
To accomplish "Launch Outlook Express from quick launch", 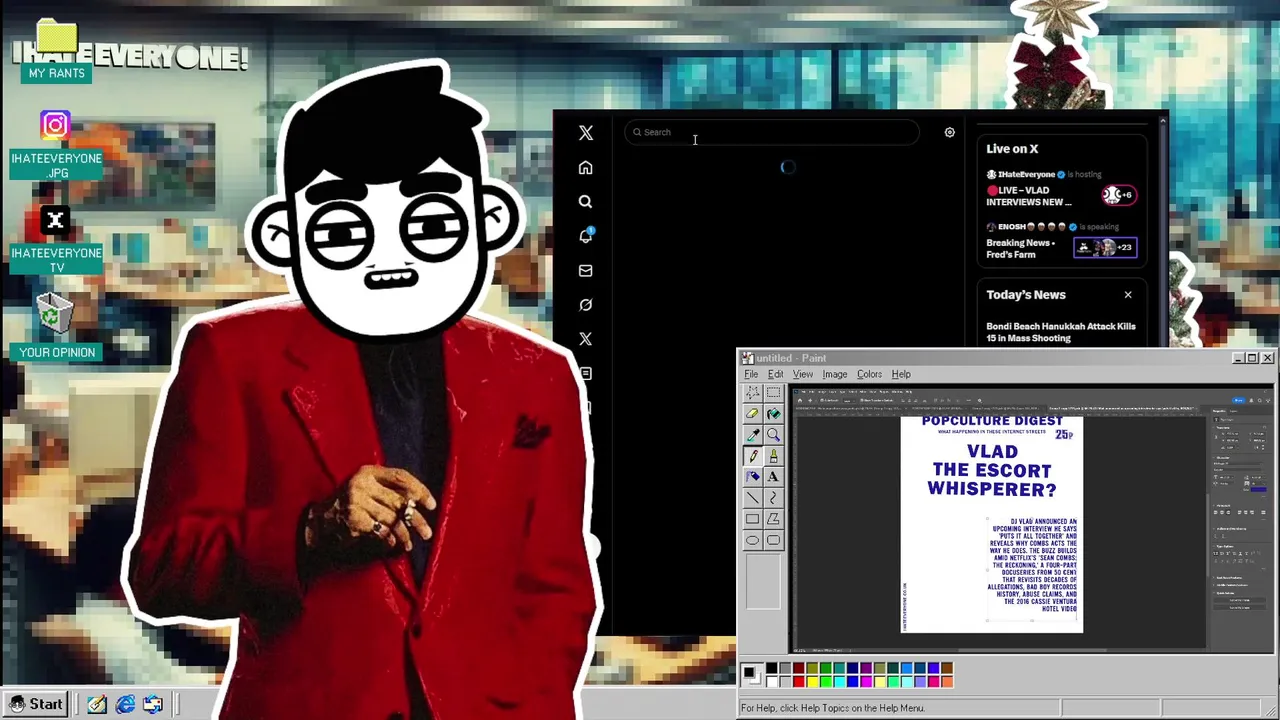I will pos(153,705).
